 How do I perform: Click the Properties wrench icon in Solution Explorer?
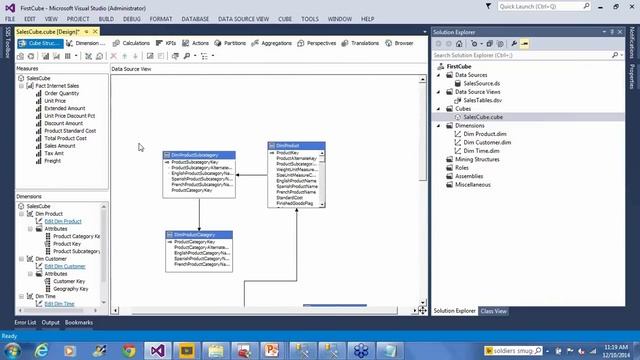pos(514,44)
